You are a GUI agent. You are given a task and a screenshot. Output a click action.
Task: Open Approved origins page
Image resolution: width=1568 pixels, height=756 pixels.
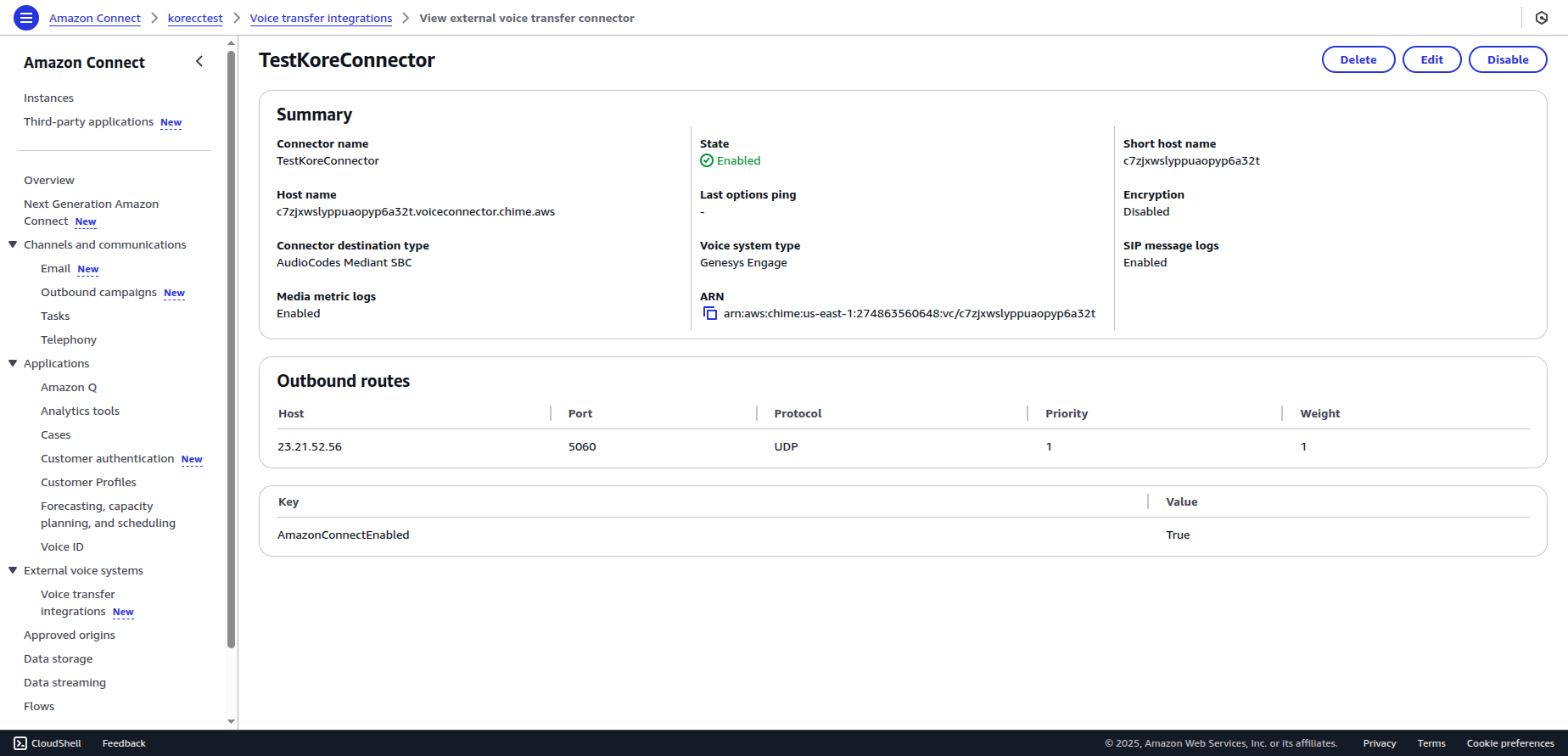(70, 636)
